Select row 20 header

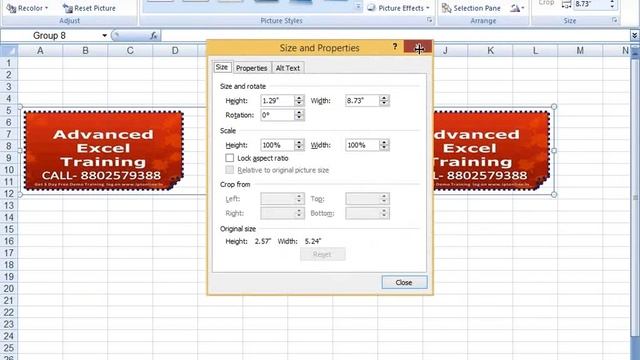point(9,289)
